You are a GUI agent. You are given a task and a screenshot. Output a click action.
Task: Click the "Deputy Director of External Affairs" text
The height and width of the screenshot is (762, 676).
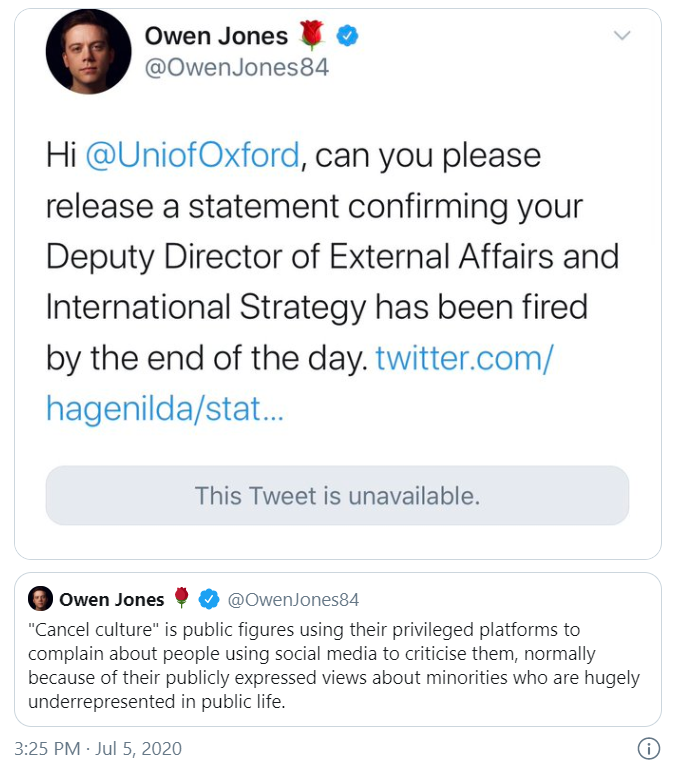(x=284, y=255)
